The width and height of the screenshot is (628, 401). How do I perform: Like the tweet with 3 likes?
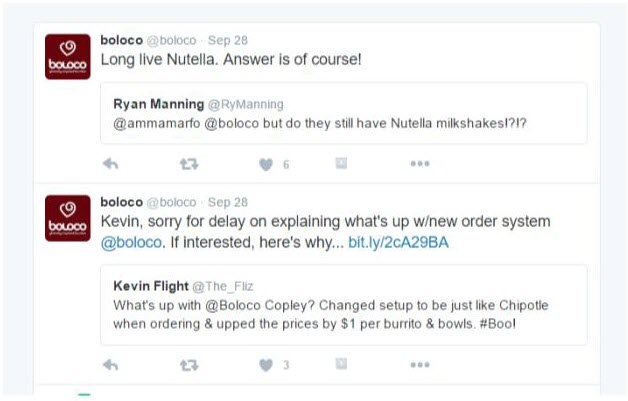coord(266,365)
